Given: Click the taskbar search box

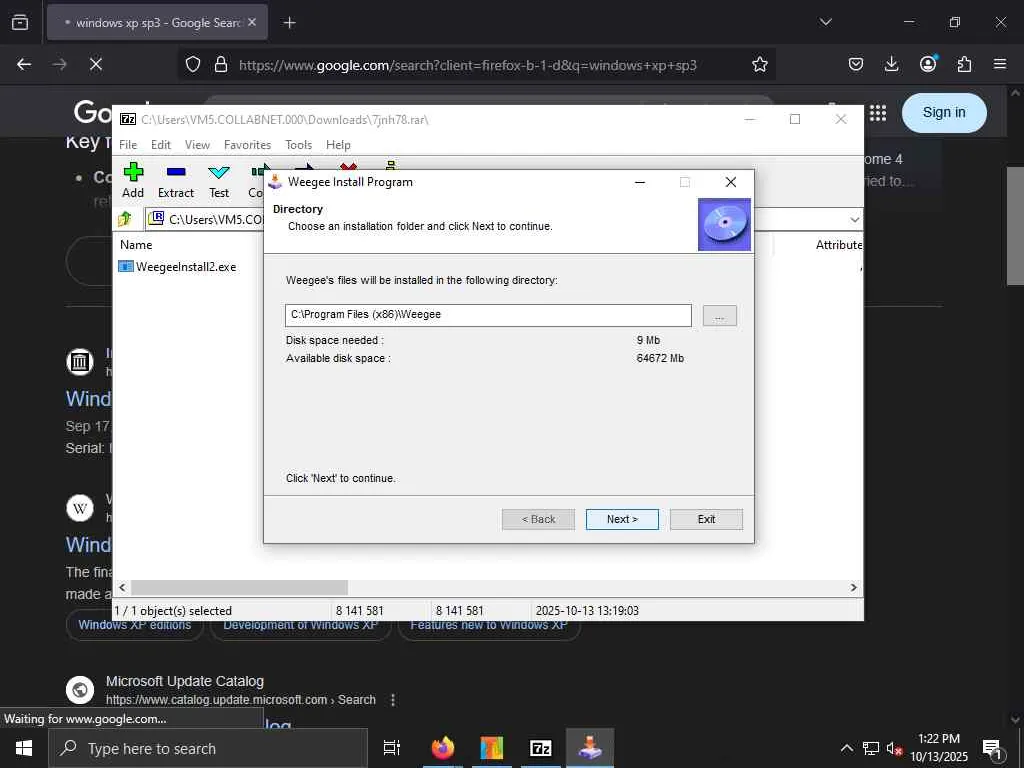Looking at the screenshot, I should coord(208,748).
